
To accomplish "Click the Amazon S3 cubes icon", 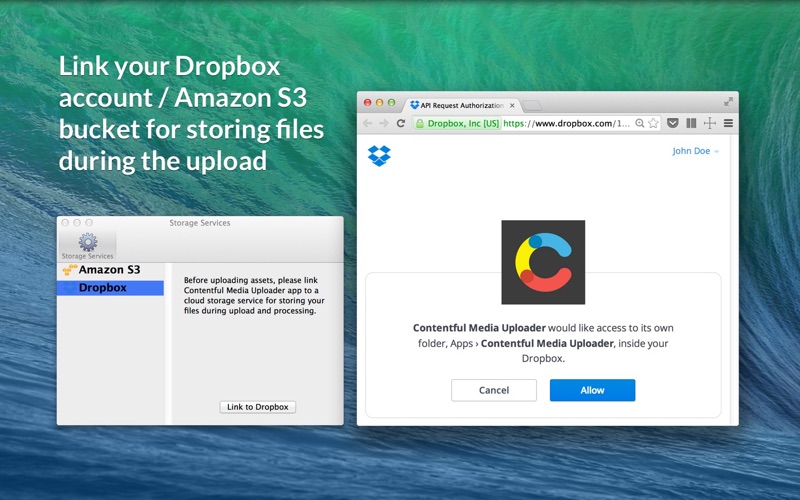I will coord(69,270).
